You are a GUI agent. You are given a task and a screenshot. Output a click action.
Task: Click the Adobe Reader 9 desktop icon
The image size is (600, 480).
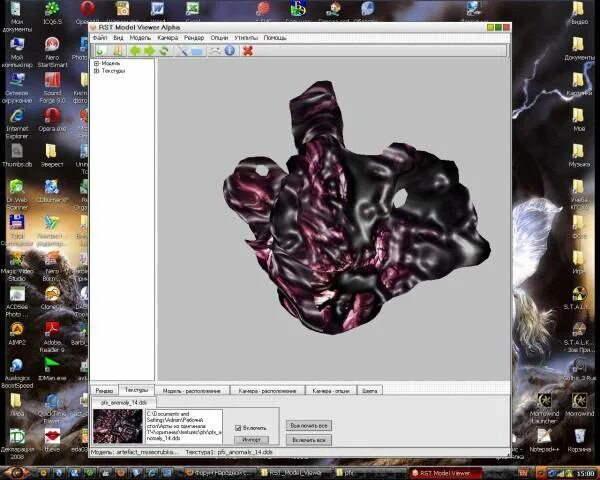[x=52, y=337]
